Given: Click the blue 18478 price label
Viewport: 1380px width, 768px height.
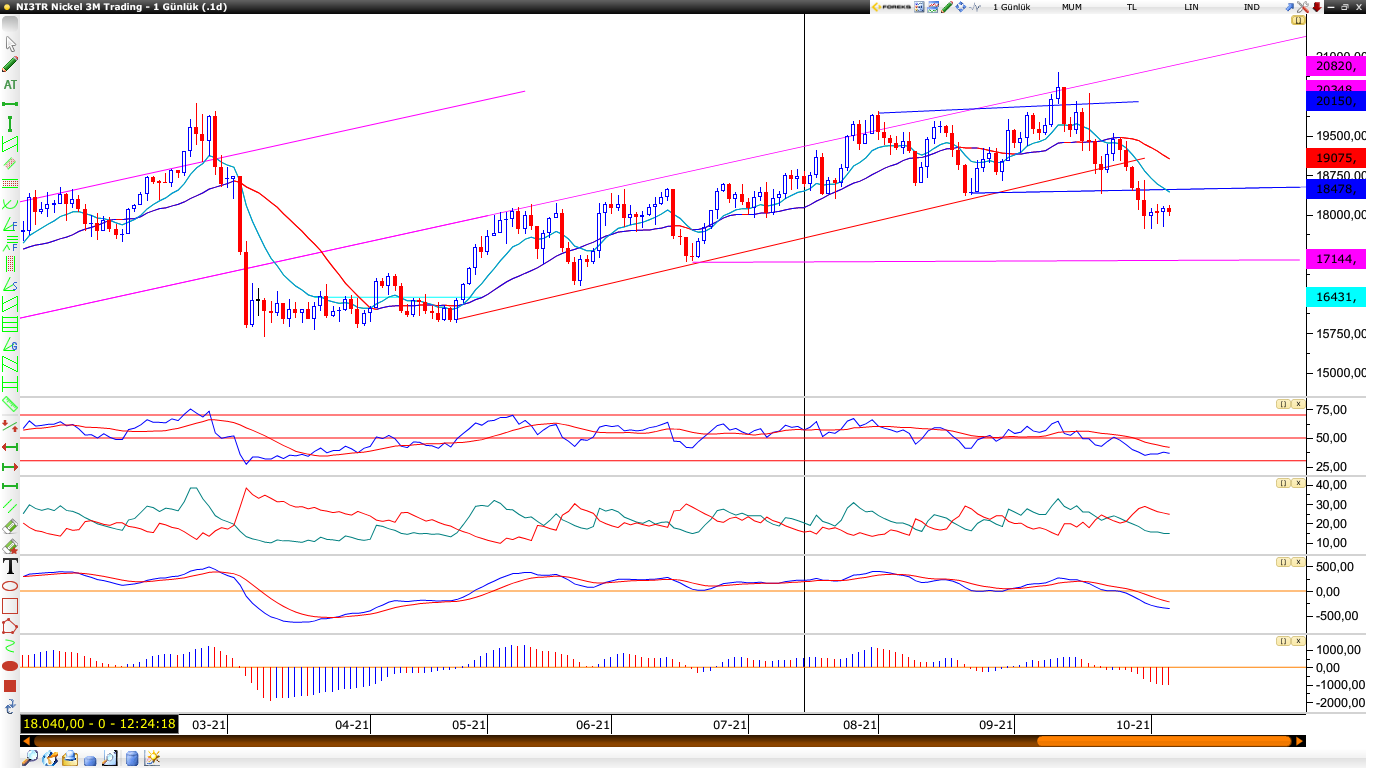Looking at the screenshot, I should pyautogui.click(x=1336, y=189).
